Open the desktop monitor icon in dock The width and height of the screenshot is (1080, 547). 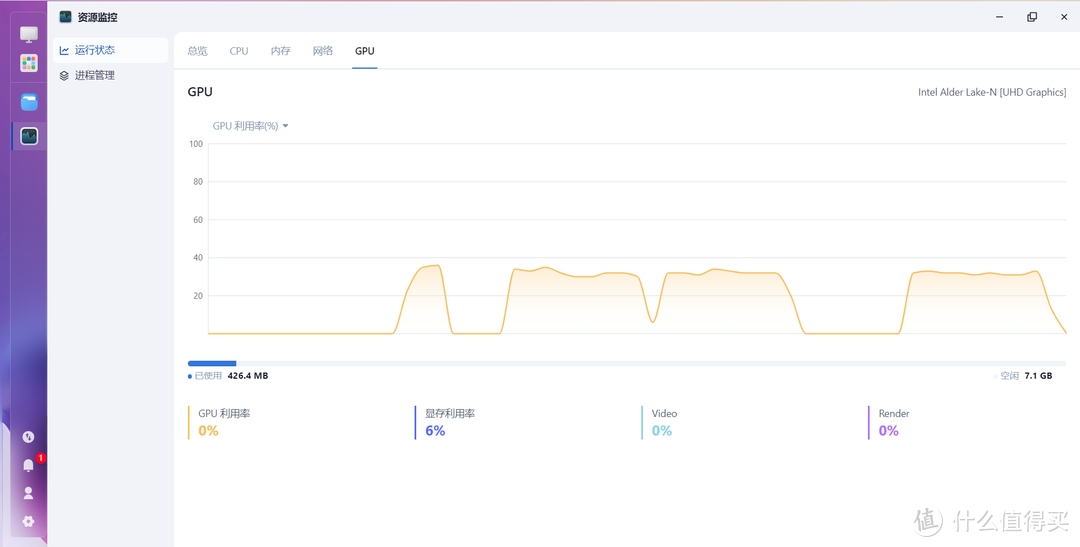click(29, 34)
